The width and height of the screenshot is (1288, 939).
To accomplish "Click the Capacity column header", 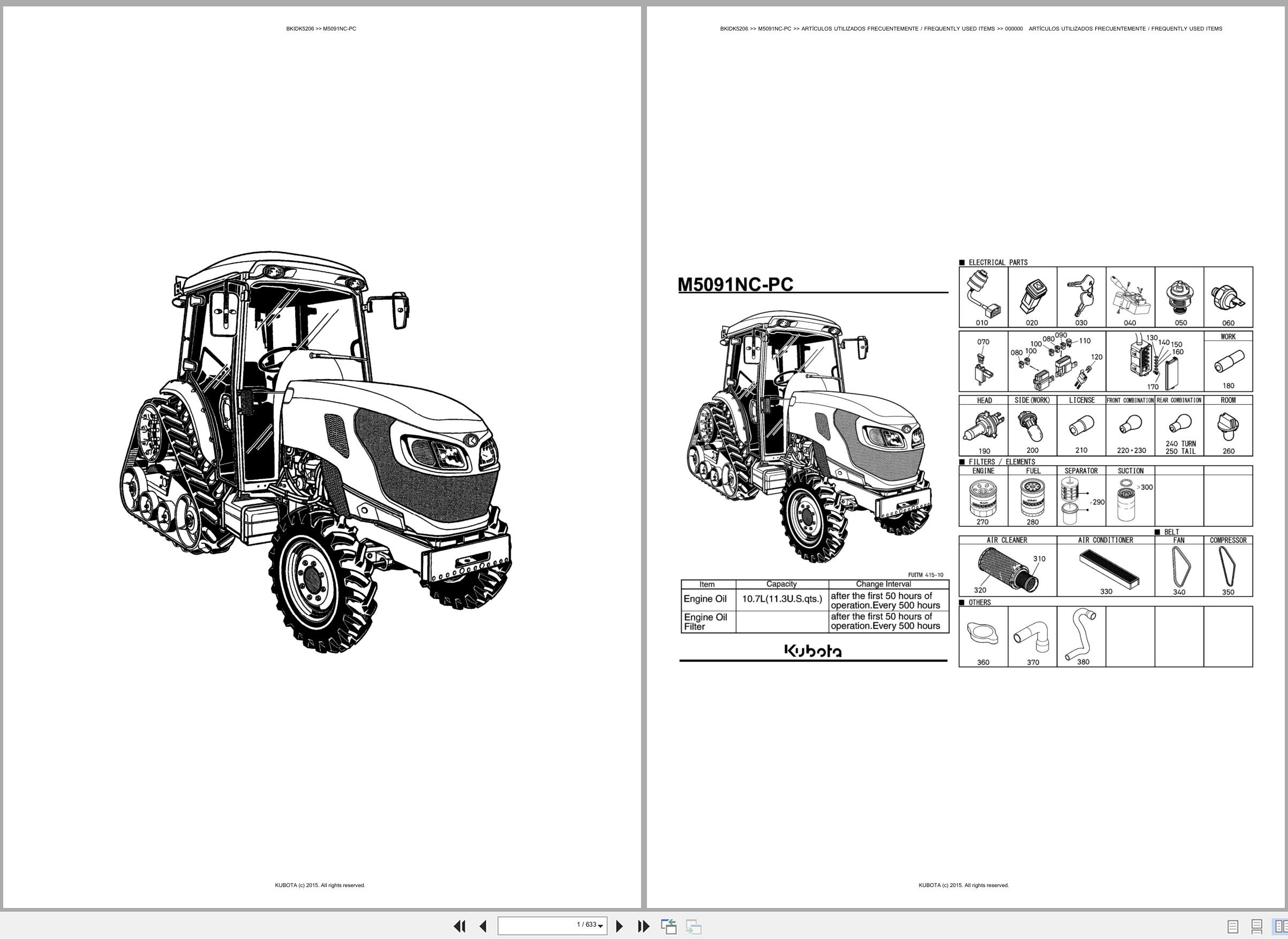I will point(781,584).
